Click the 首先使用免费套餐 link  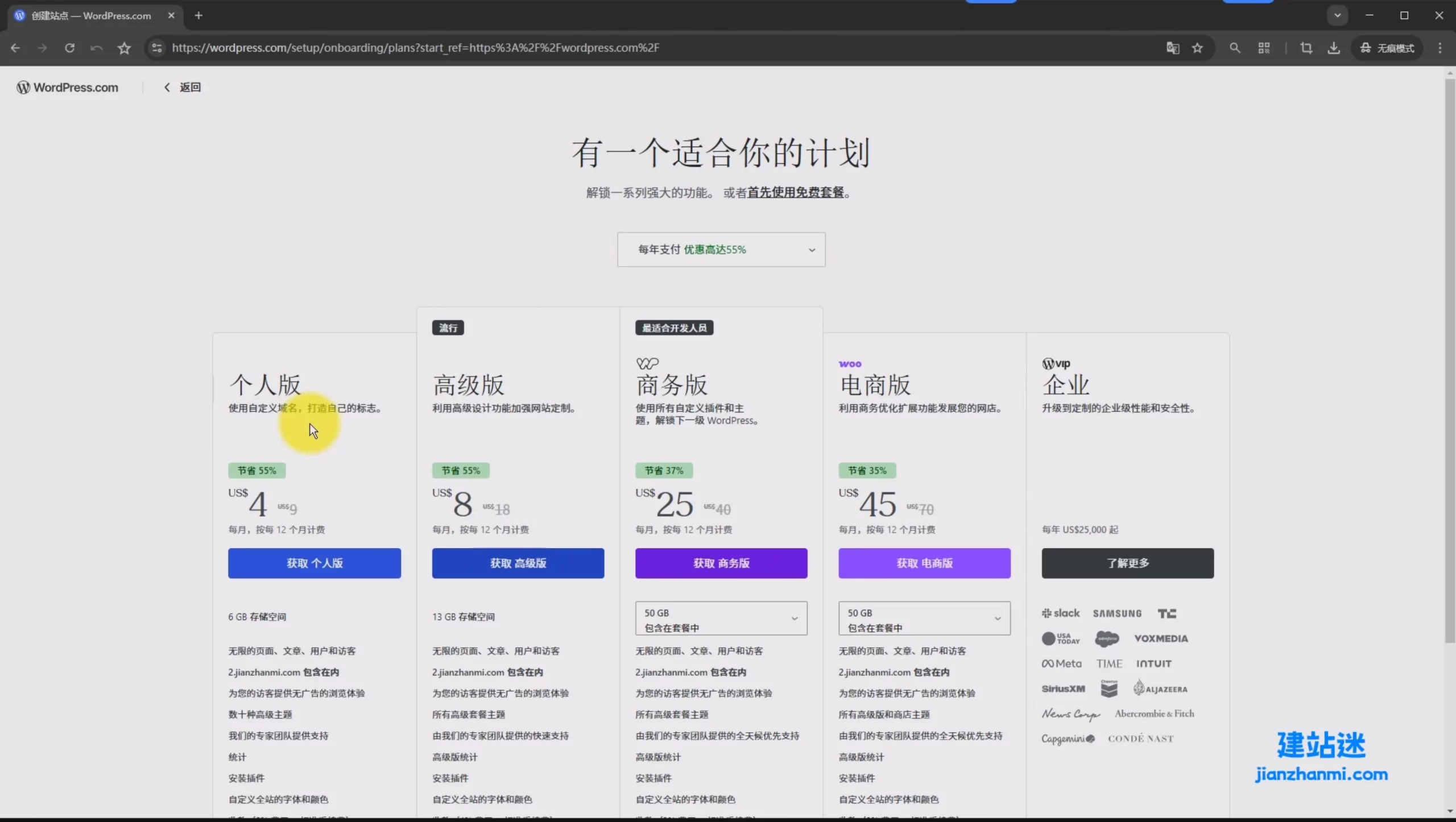tap(795, 192)
